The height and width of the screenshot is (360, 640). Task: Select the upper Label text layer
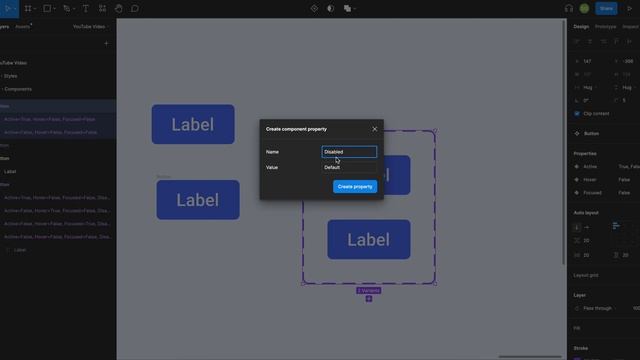(x=10, y=171)
